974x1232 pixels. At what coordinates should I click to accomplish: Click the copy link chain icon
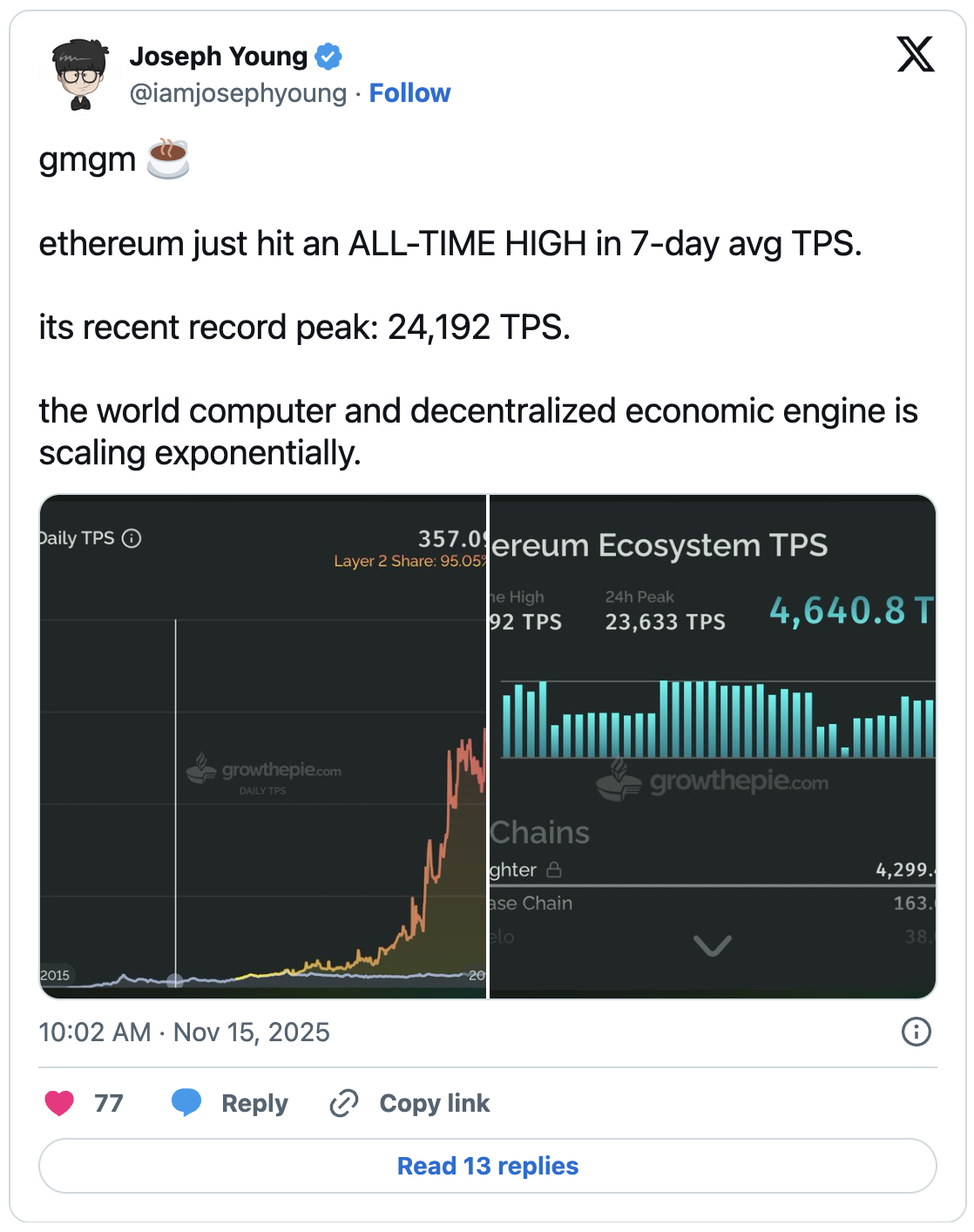(x=344, y=1103)
